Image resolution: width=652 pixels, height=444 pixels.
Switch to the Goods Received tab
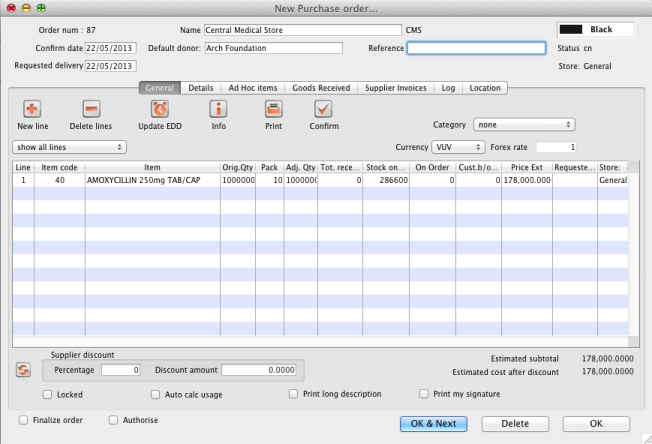(319, 88)
